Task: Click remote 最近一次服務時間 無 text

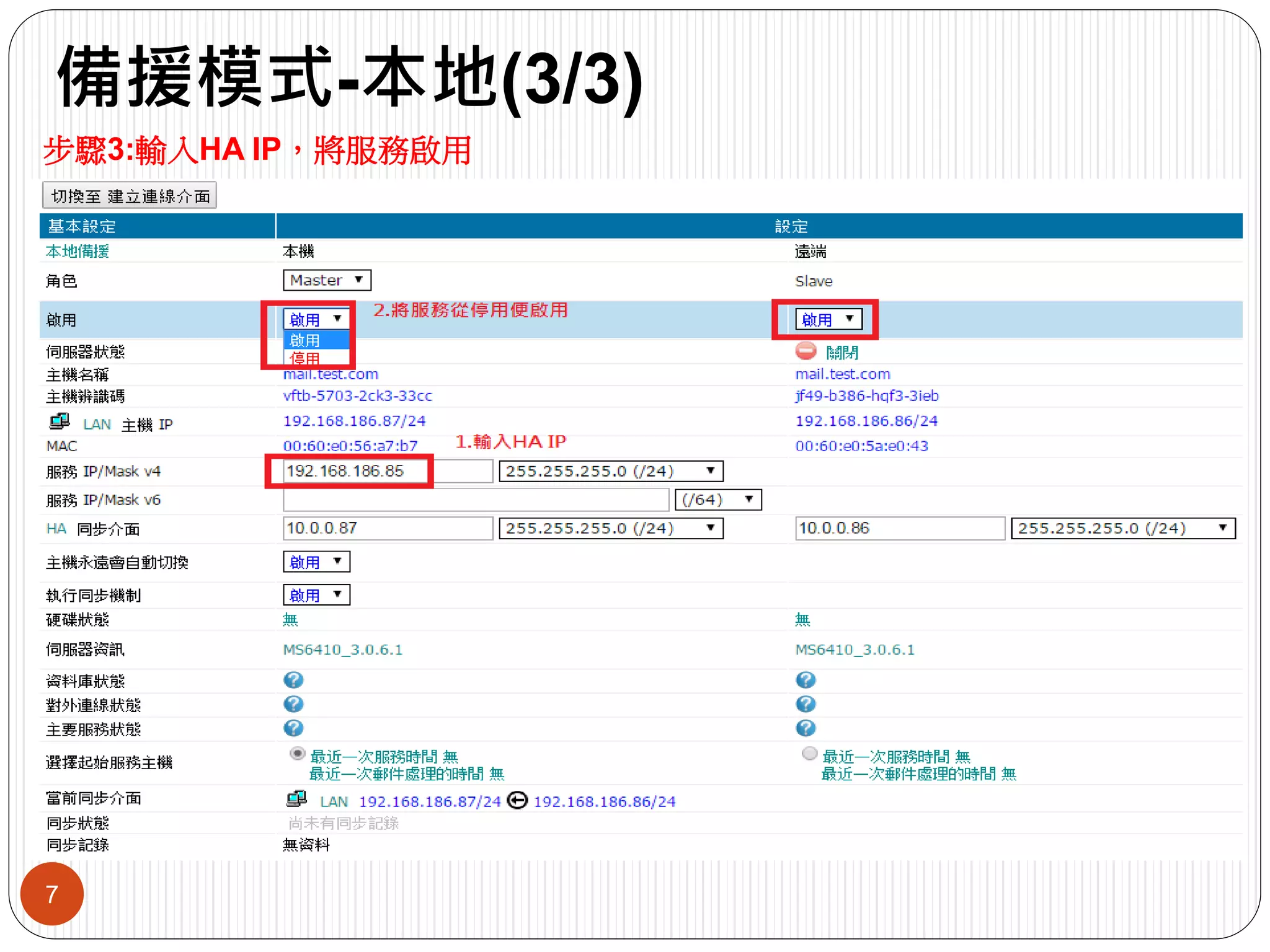Action: pos(896,757)
